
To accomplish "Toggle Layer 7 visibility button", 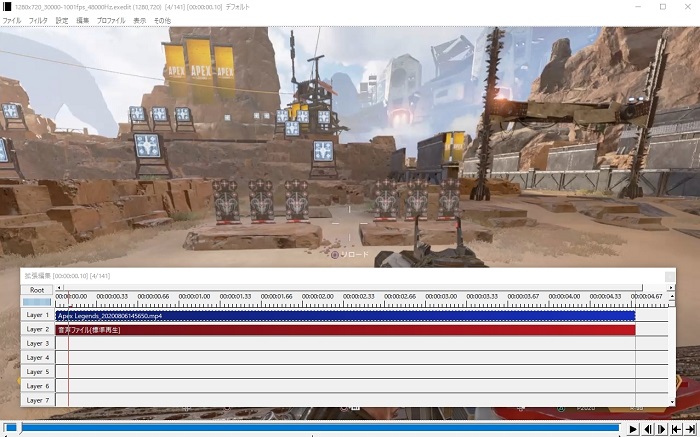I will click(x=38, y=400).
